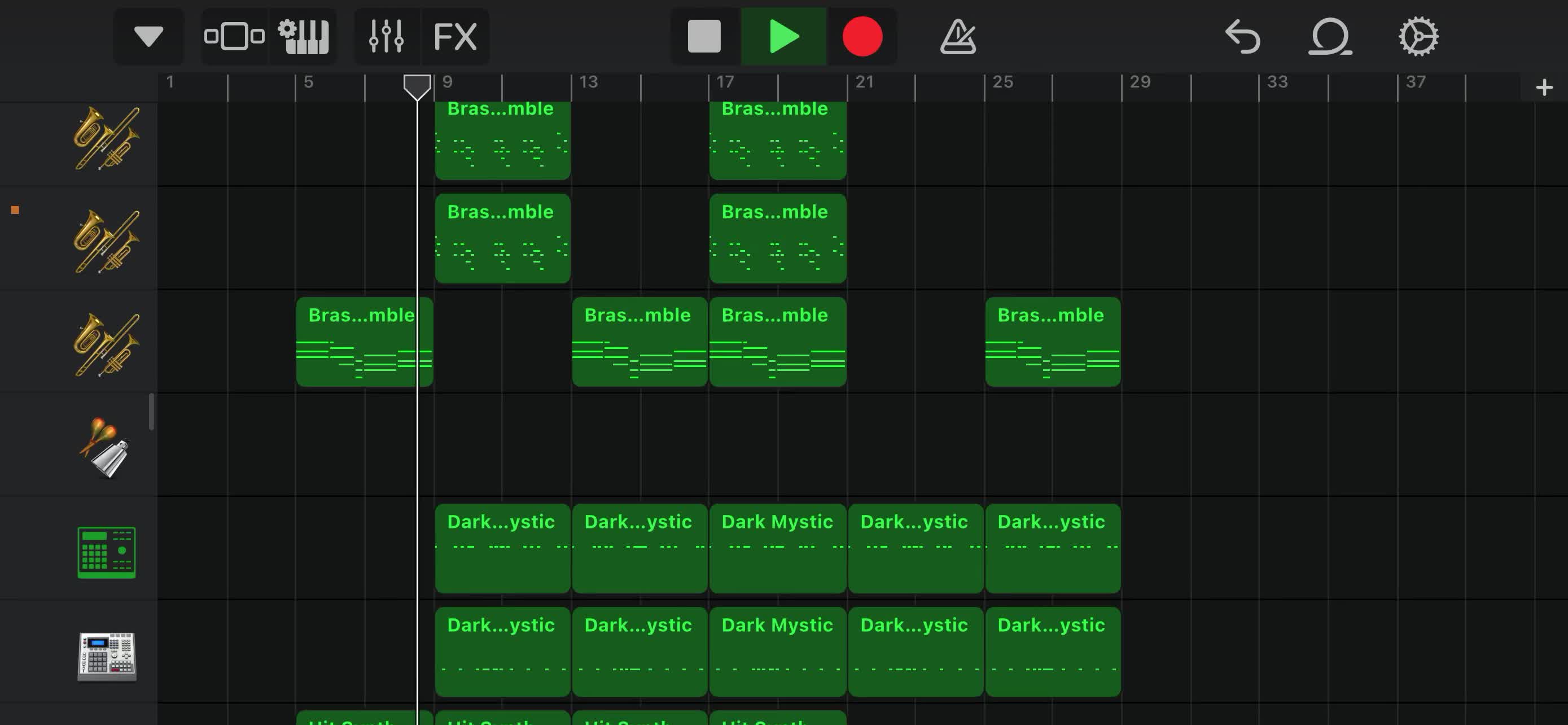This screenshot has width=1568, height=725.
Task: Start recording with the red Record button
Action: tap(862, 37)
